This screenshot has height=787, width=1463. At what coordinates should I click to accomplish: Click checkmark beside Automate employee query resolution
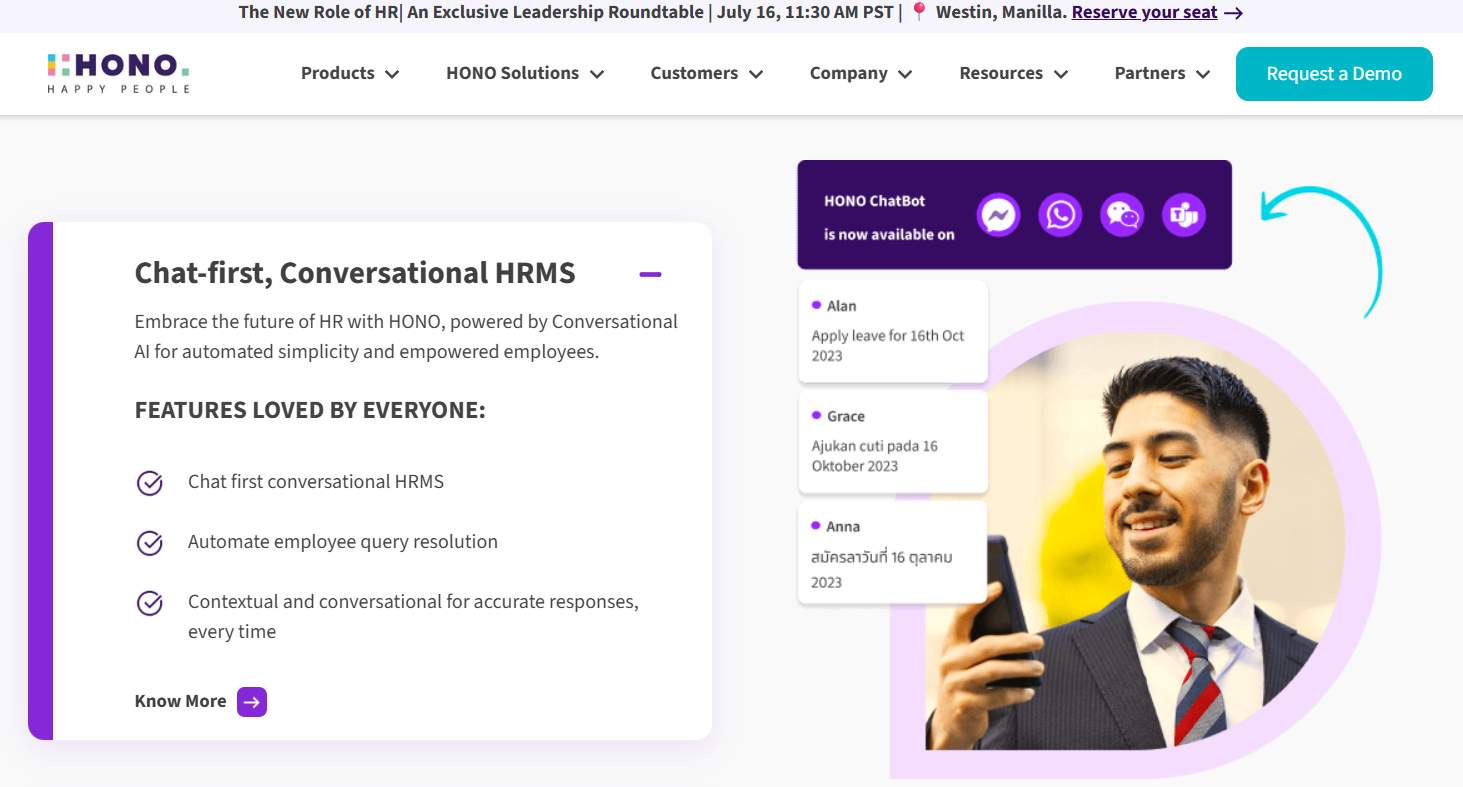[150, 543]
